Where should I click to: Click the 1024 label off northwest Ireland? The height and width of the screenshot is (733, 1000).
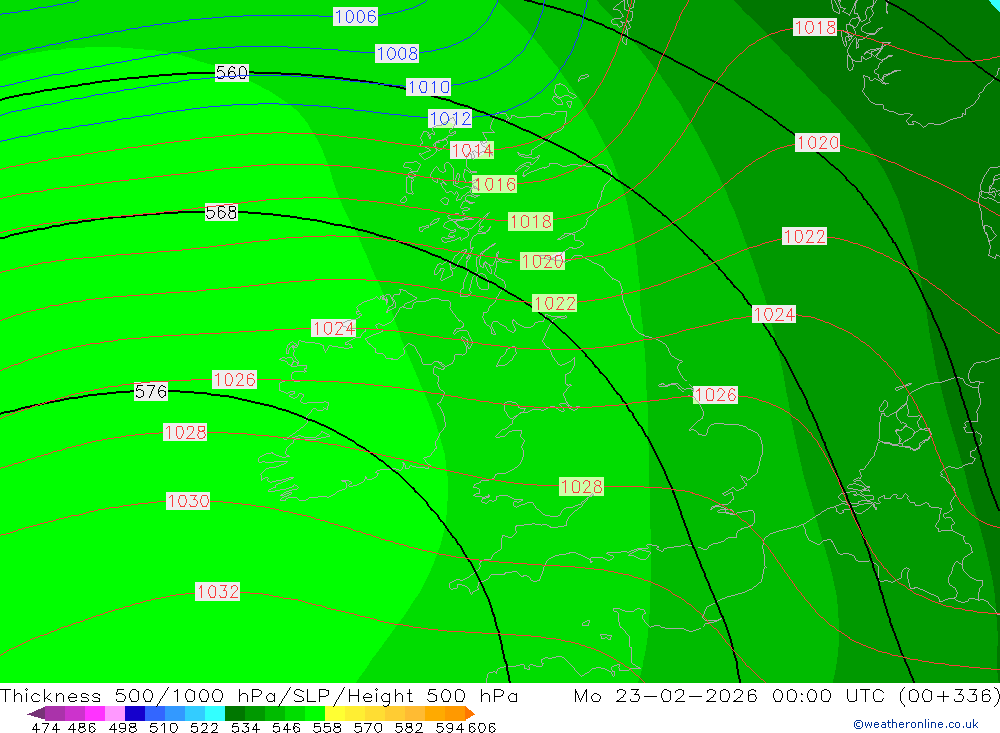(334, 328)
